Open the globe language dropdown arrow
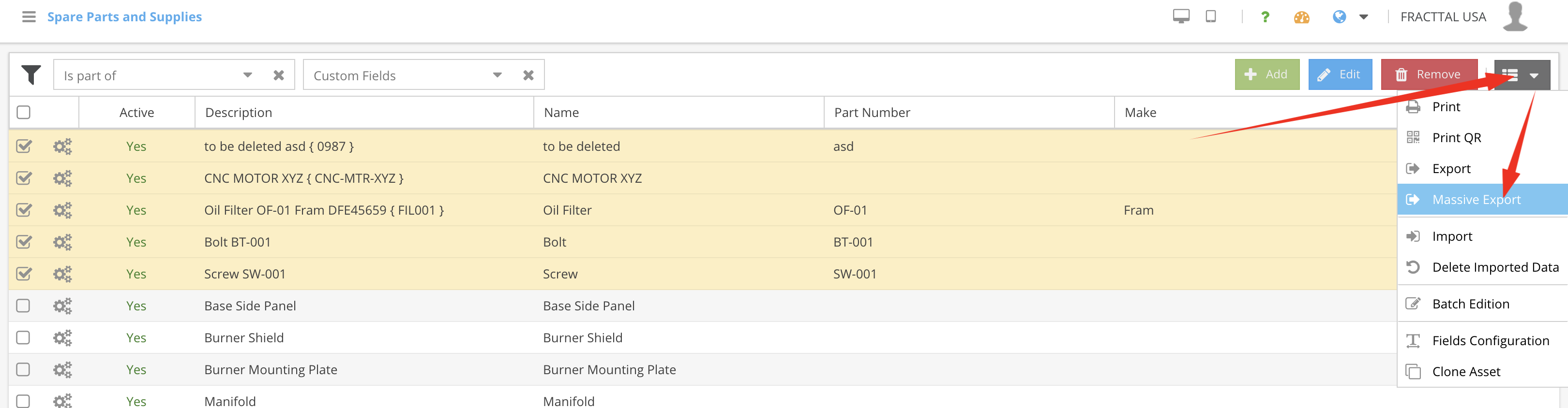 [1363, 17]
